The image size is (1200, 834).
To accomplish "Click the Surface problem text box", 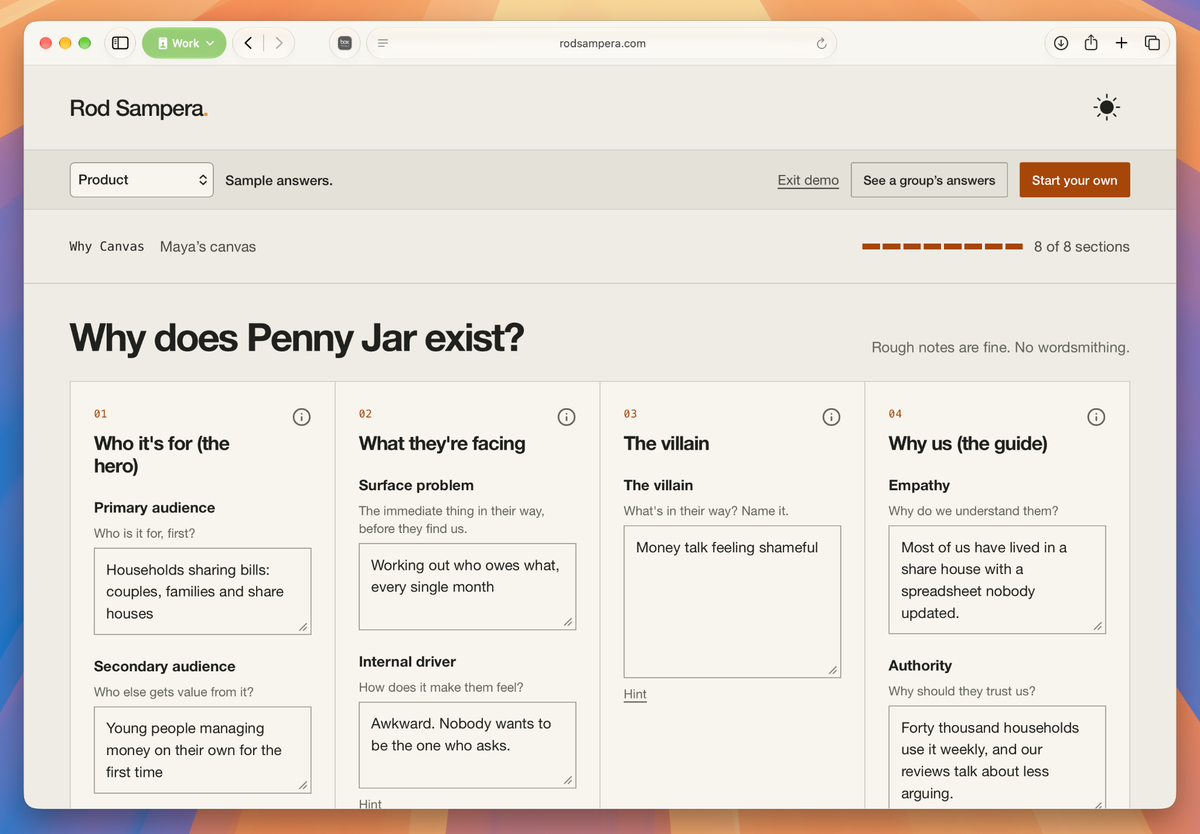I will tap(467, 586).
